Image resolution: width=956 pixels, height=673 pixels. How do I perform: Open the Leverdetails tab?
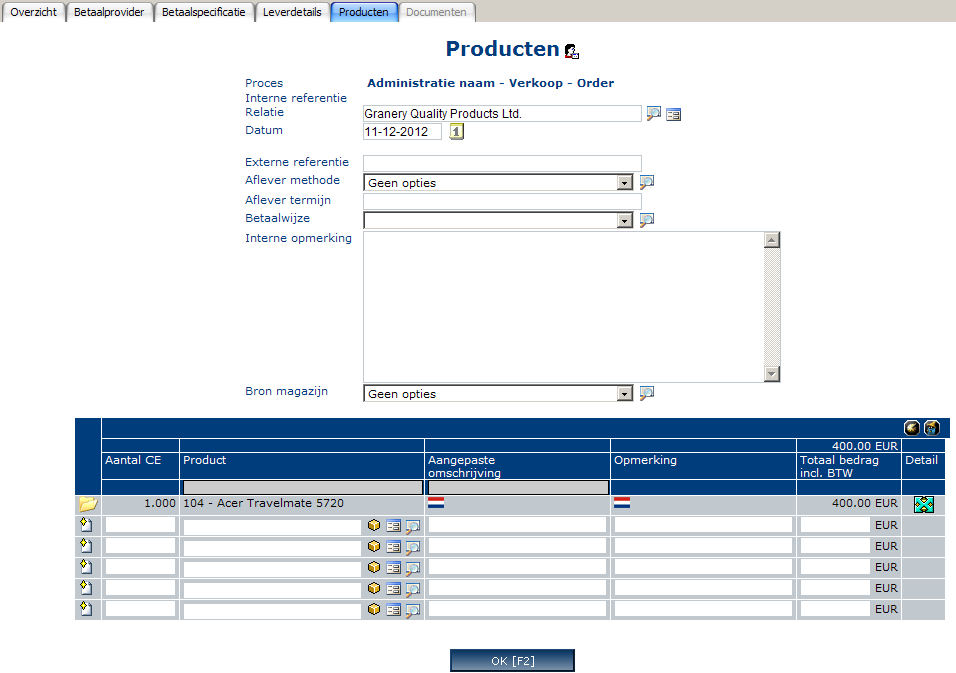click(x=292, y=12)
